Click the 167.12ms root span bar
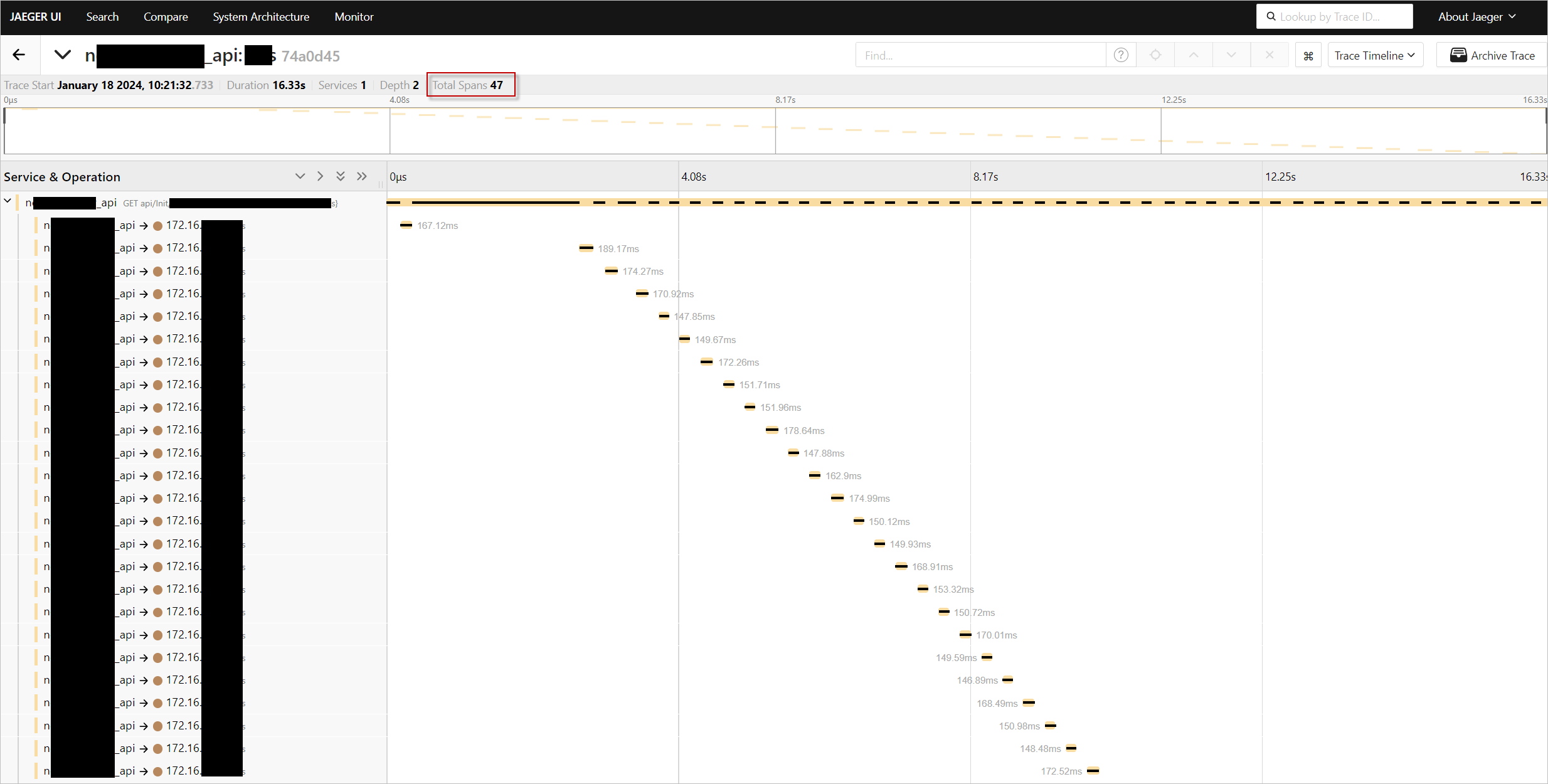Image resolution: width=1548 pixels, height=784 pixels. [x=406, y=225]
